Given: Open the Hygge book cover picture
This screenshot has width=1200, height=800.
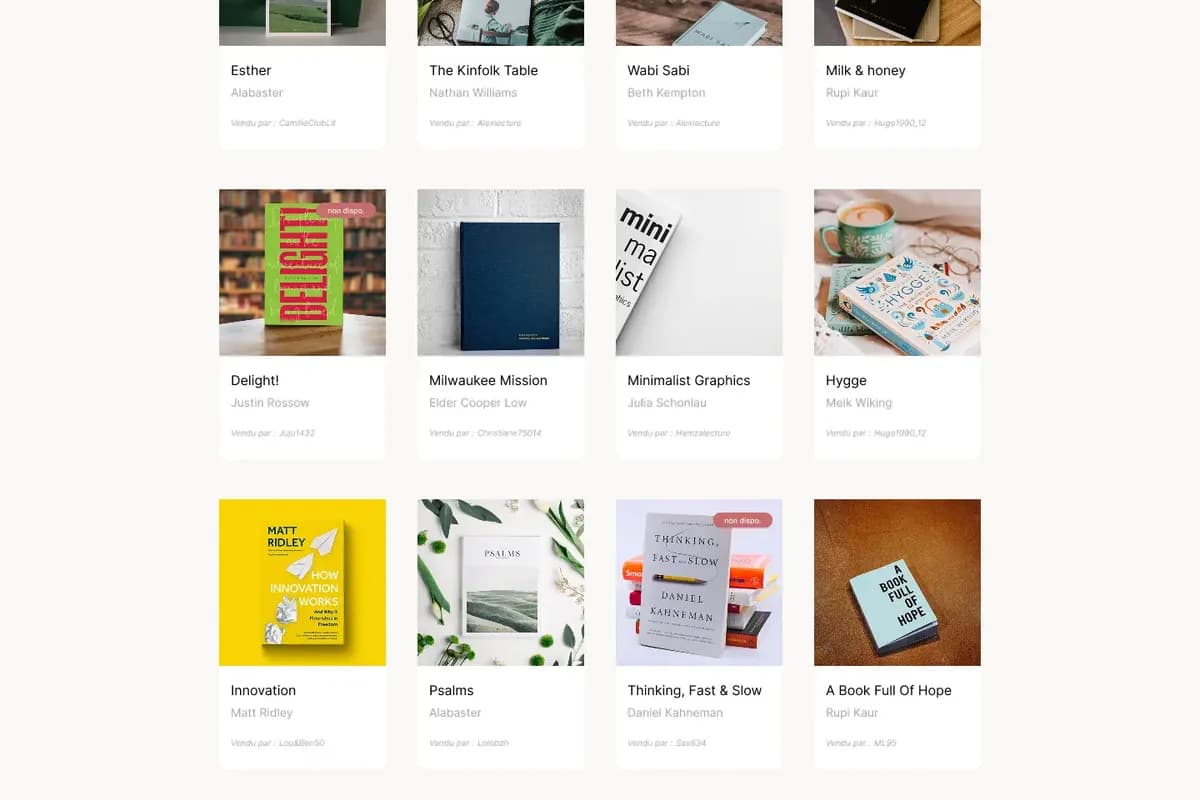Looking at the screenshot, I should pyautogui.click(x=897, y=272).
